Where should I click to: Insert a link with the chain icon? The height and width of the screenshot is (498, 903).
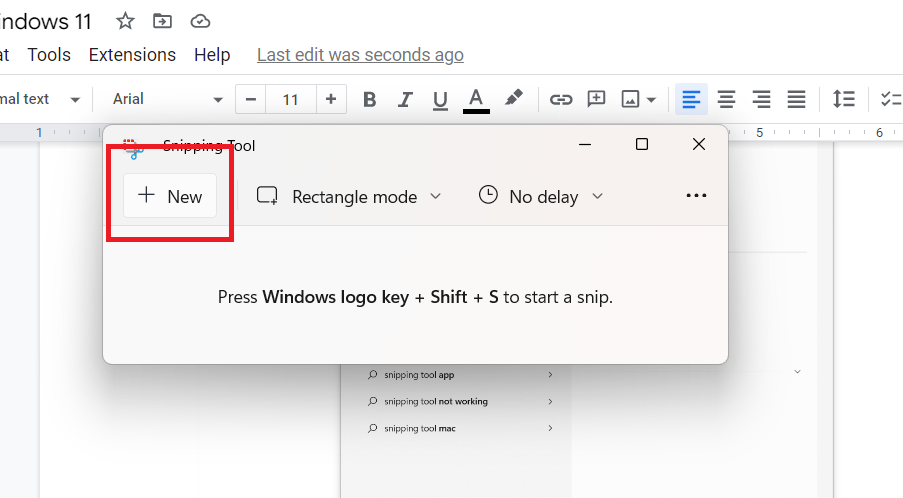[560, 100]
